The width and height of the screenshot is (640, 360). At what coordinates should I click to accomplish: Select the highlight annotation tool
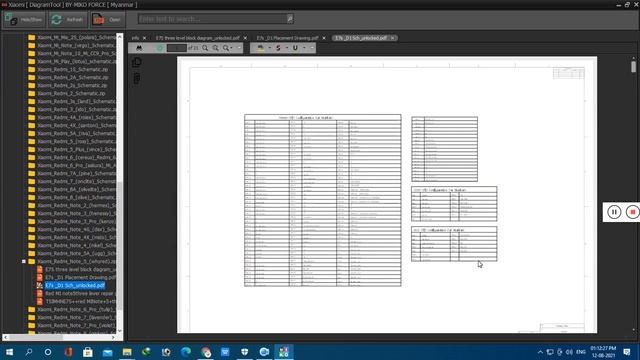coord(260,48)
